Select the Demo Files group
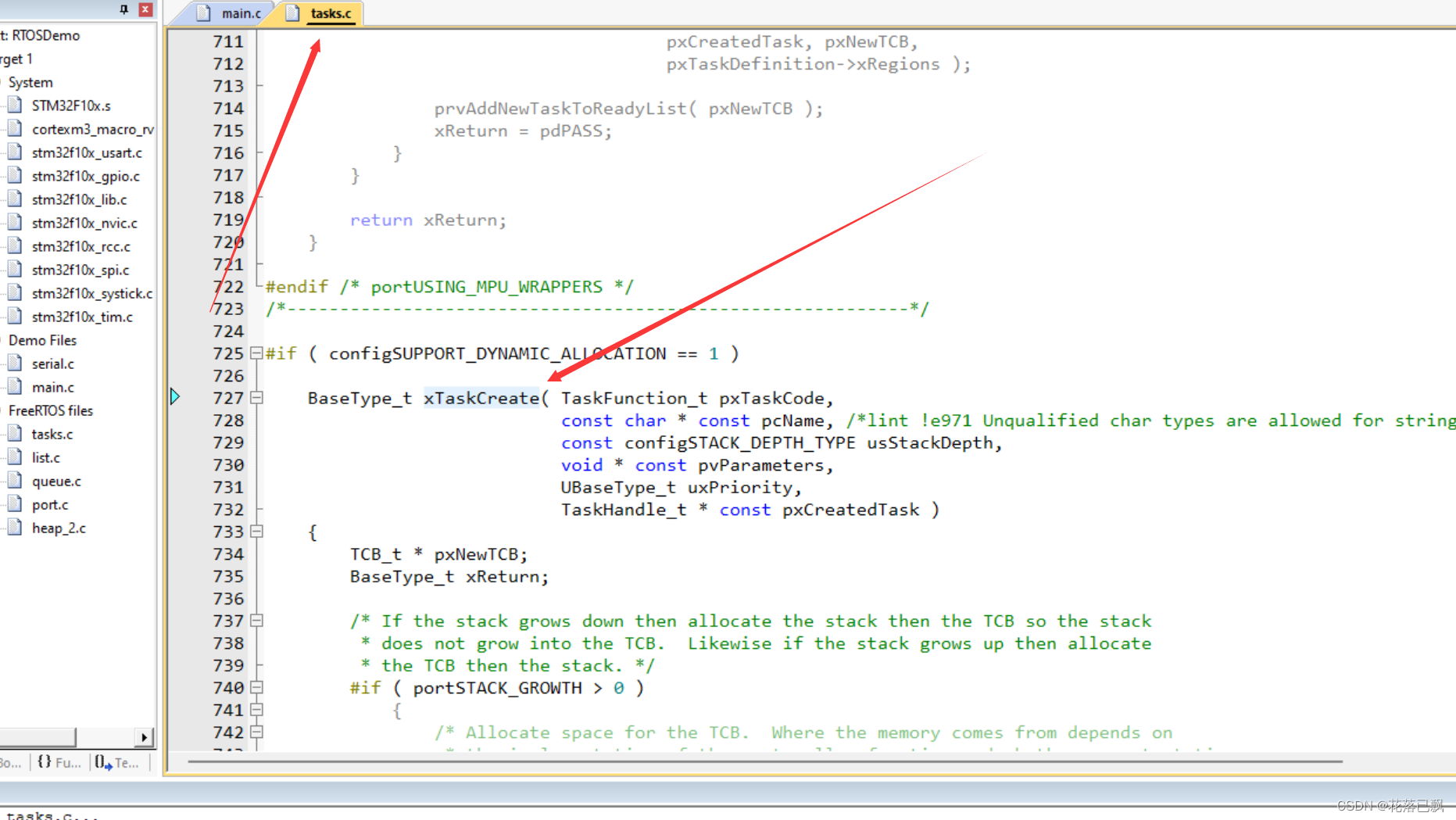 tap(42, 340)
